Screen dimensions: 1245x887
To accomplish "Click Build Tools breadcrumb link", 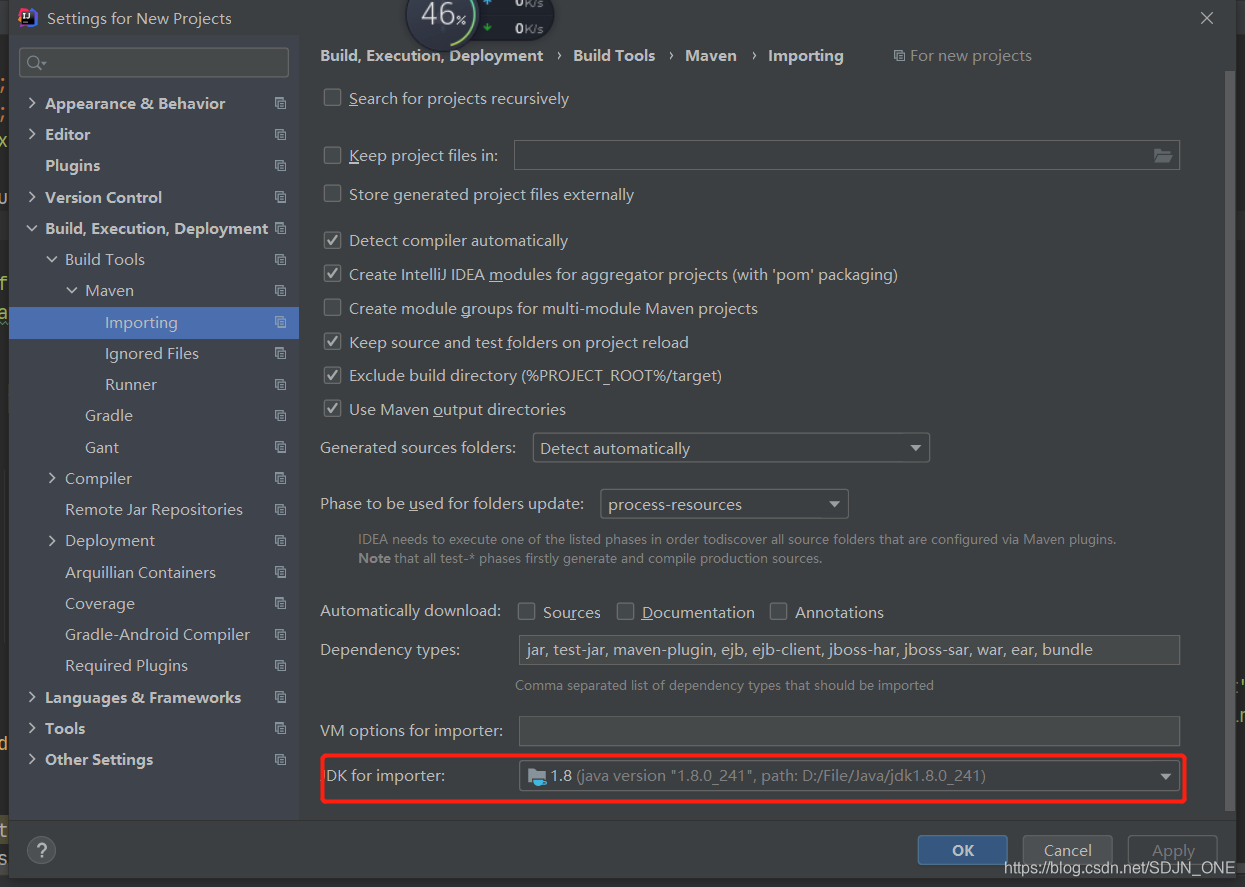I will click(614, 56).
